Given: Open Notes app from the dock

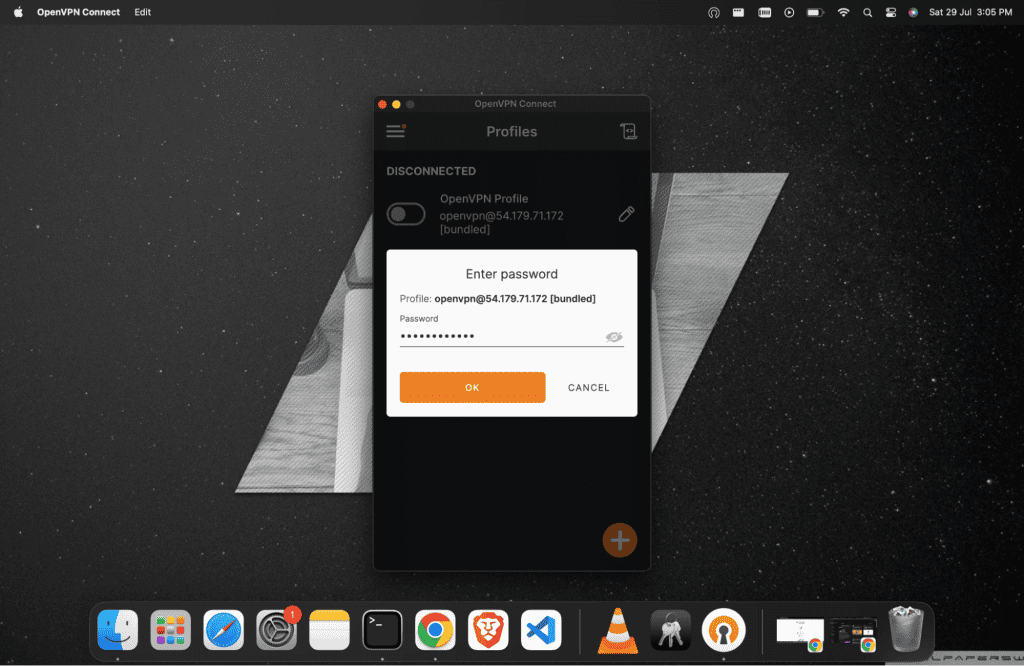Looking at the screenshot, I should coord(329,630).
